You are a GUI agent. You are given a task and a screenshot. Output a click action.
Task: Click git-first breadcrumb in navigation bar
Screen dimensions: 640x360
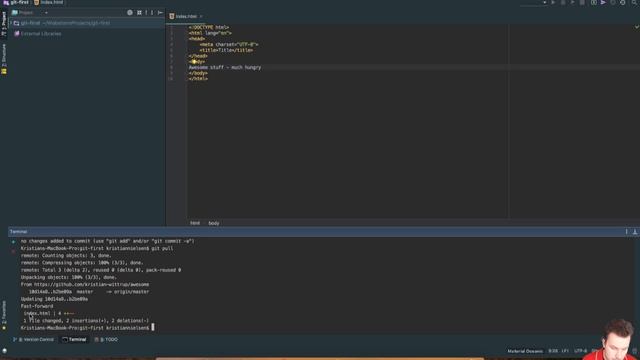click(16, 2)
